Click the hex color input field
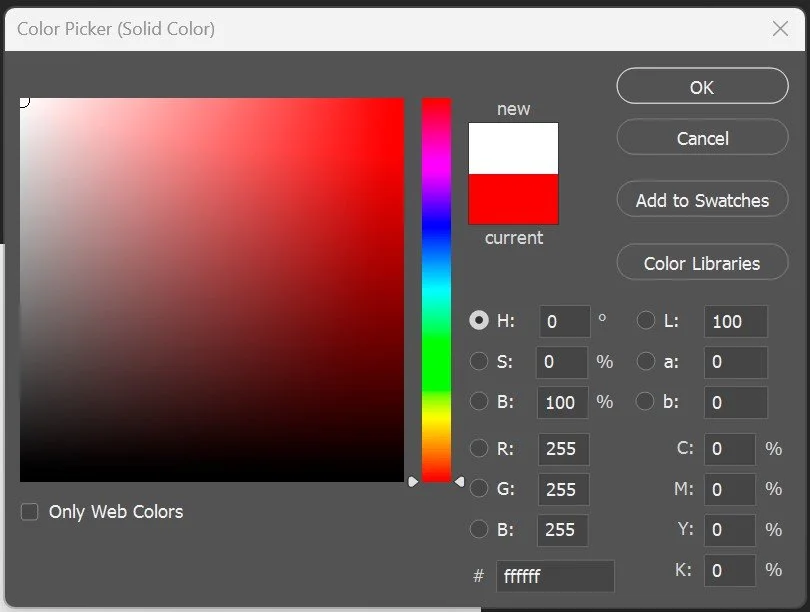This screenshot has height=612, width=810. [x=555, y=576]
